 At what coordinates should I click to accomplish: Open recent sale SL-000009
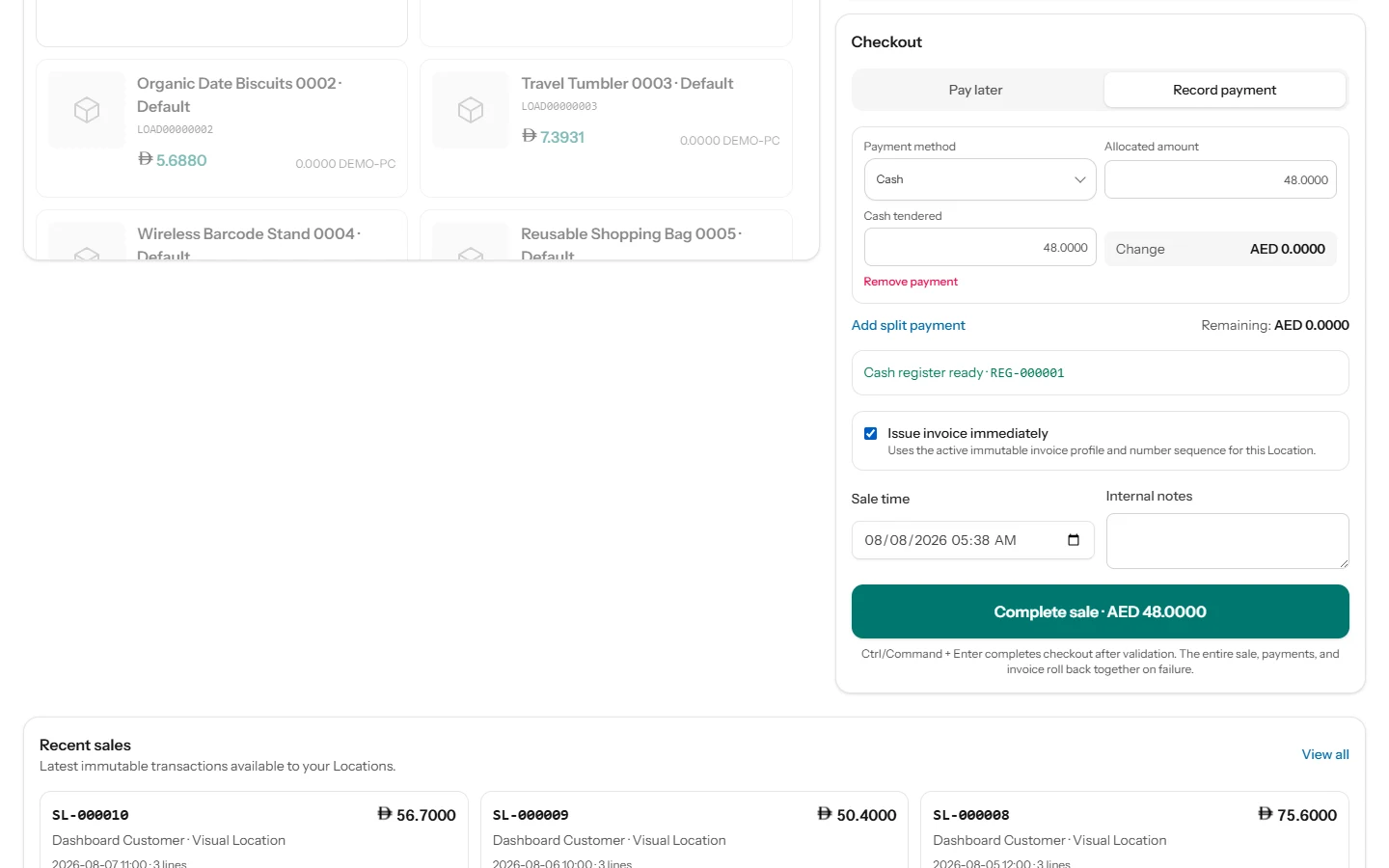coord(694,830)
